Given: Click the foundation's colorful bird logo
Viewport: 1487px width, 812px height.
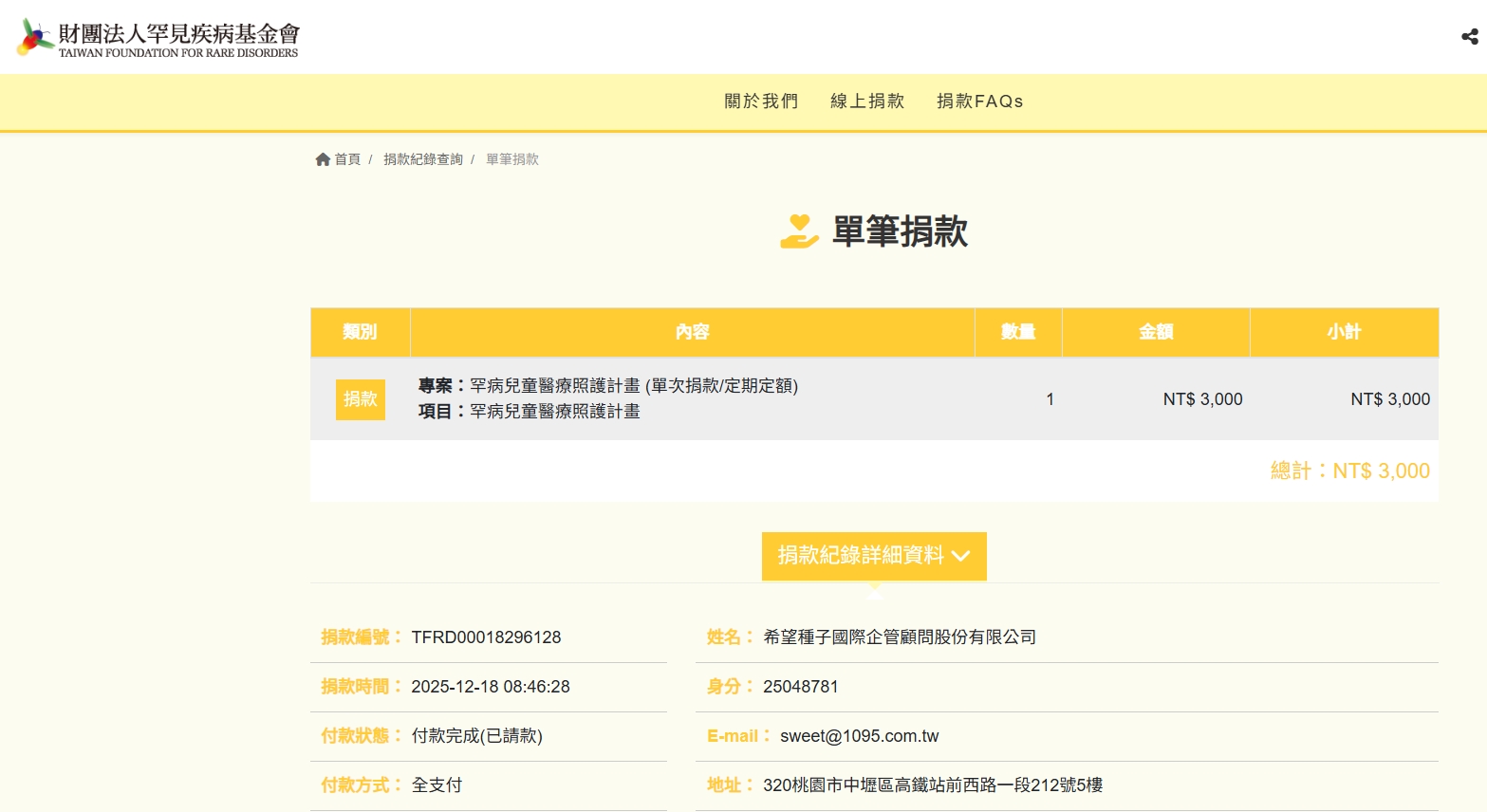Looking at the screenshot, I should 35,37.
